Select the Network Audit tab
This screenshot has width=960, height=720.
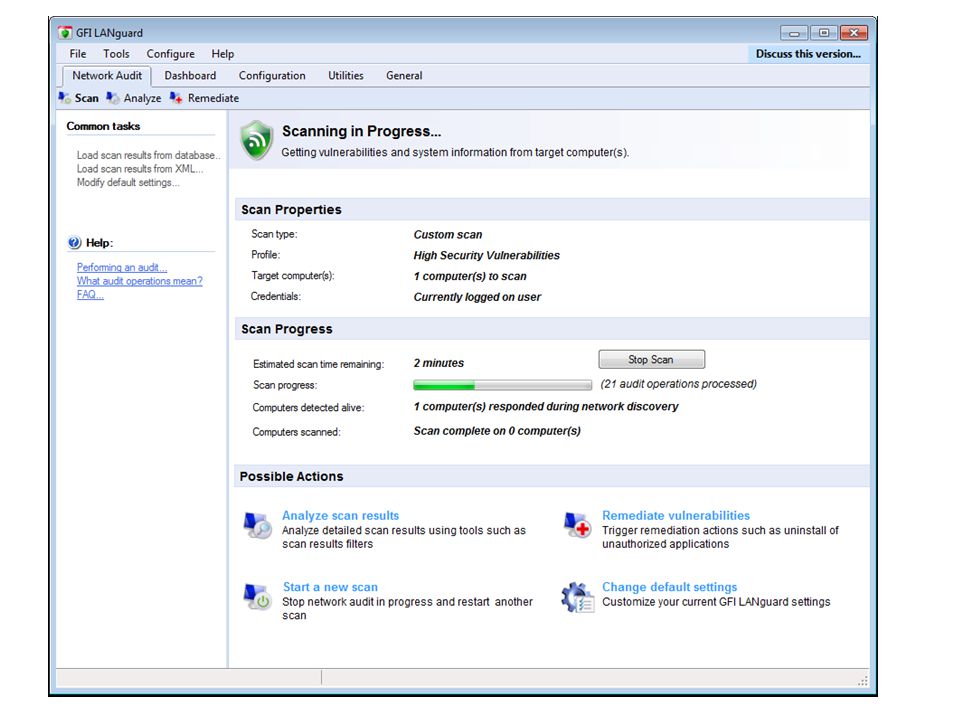click(x=107, y=76)
